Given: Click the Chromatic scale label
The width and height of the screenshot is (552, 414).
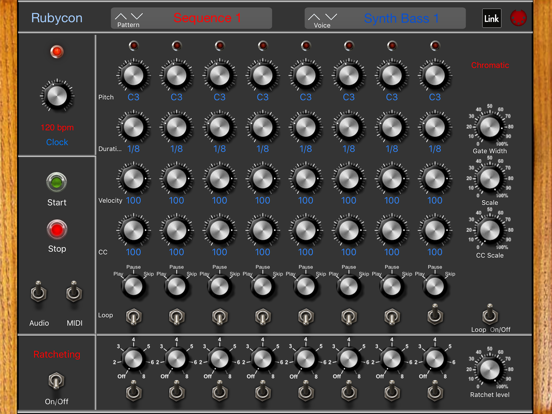Looking at the screenshot, I should click(x=490, y=65).
